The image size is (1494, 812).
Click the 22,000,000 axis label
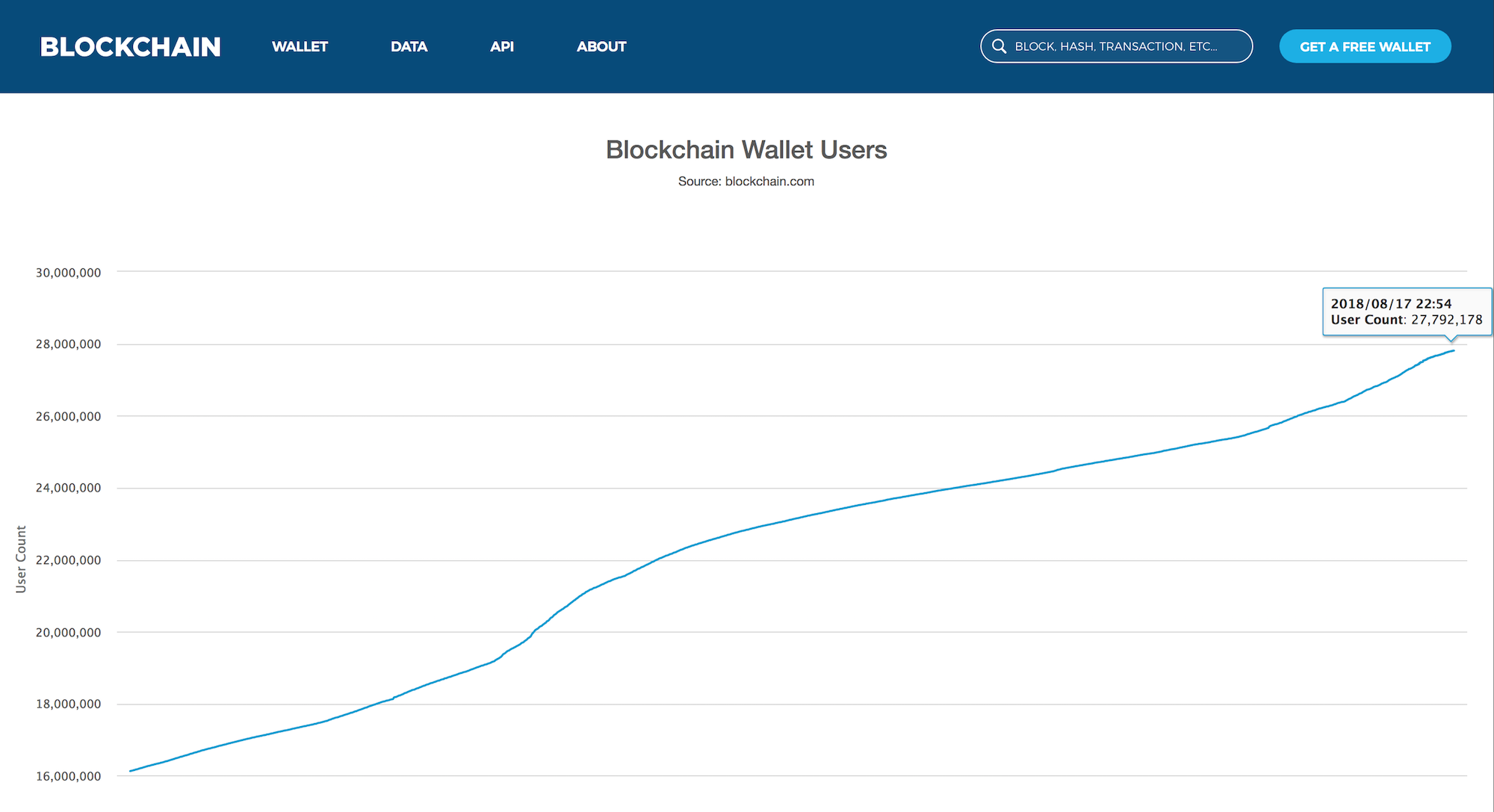point(68,560)
